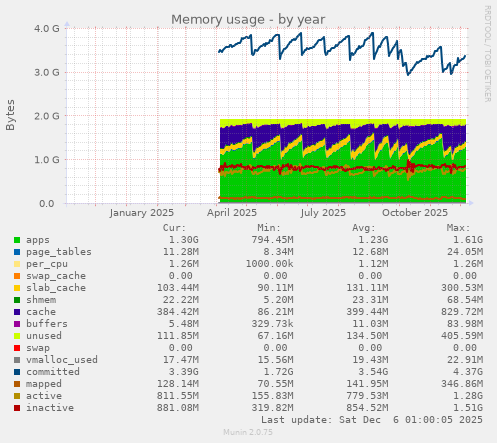Click the committed dark blue legend swatch
The height and width of the screenshot is (443, 497).
17,372
